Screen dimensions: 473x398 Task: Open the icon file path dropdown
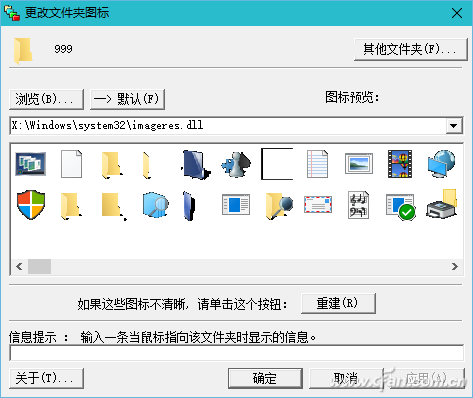pos(454,126)
